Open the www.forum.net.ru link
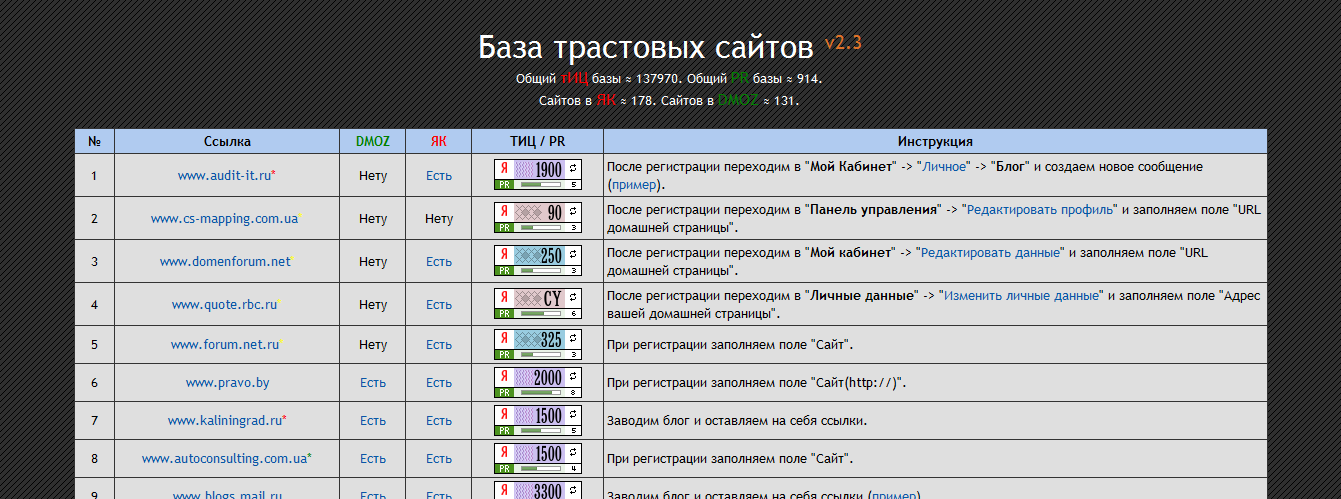The width and height of the screenshot is (1341, 499). coord(225,344)
